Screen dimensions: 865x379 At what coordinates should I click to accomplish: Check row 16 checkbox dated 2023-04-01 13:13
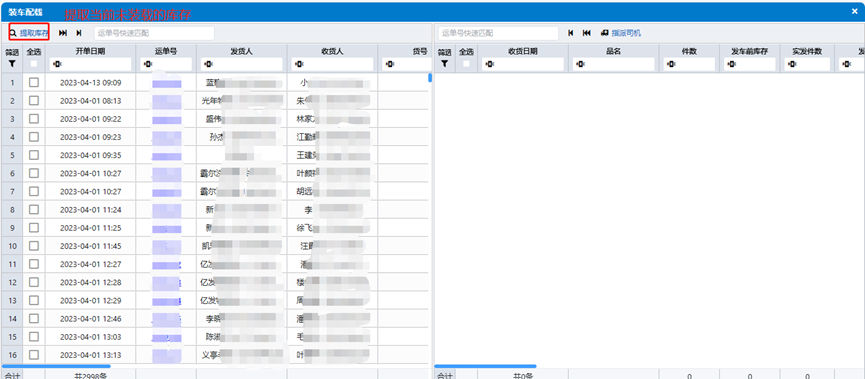pos(34,355)
